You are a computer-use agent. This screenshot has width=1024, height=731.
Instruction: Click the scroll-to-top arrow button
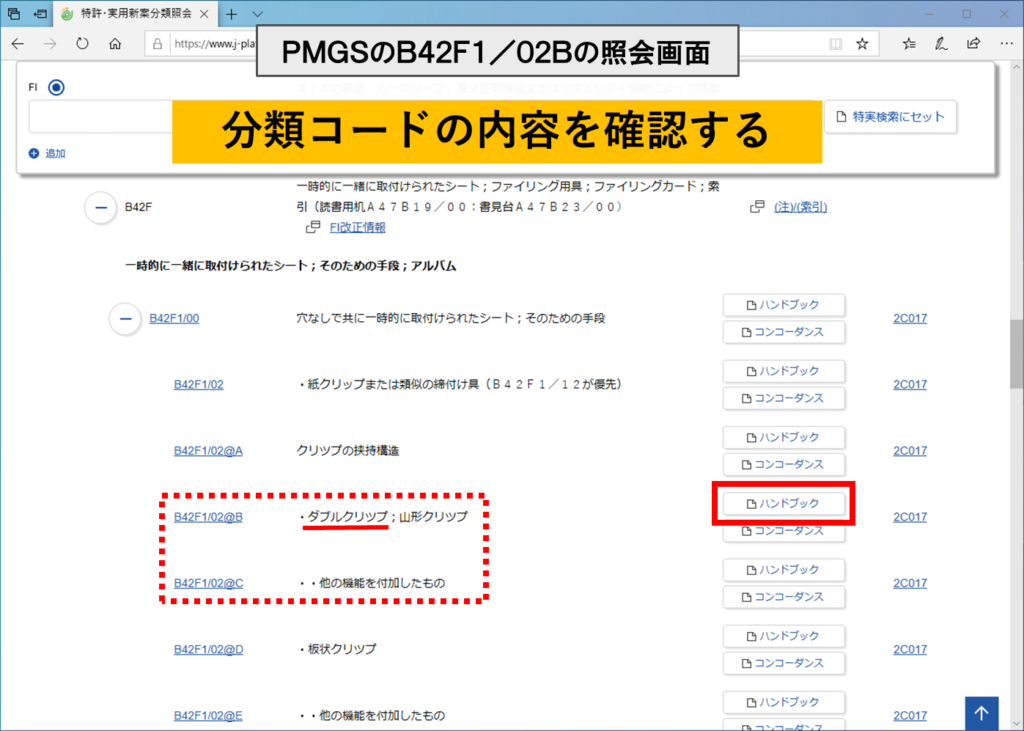(981, 713)
